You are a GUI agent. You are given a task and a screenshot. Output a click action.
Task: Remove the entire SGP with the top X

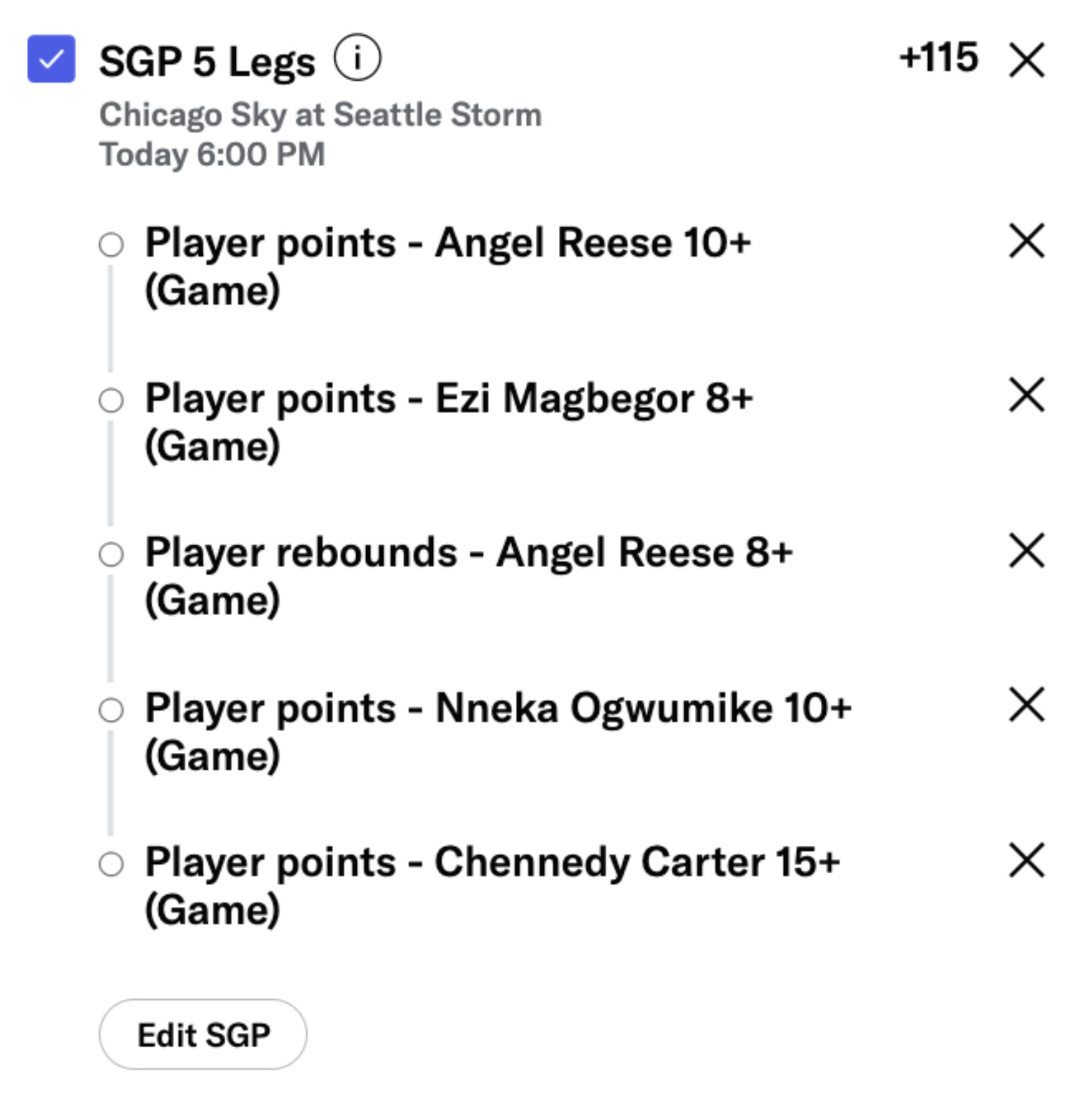pos(1027,59)
